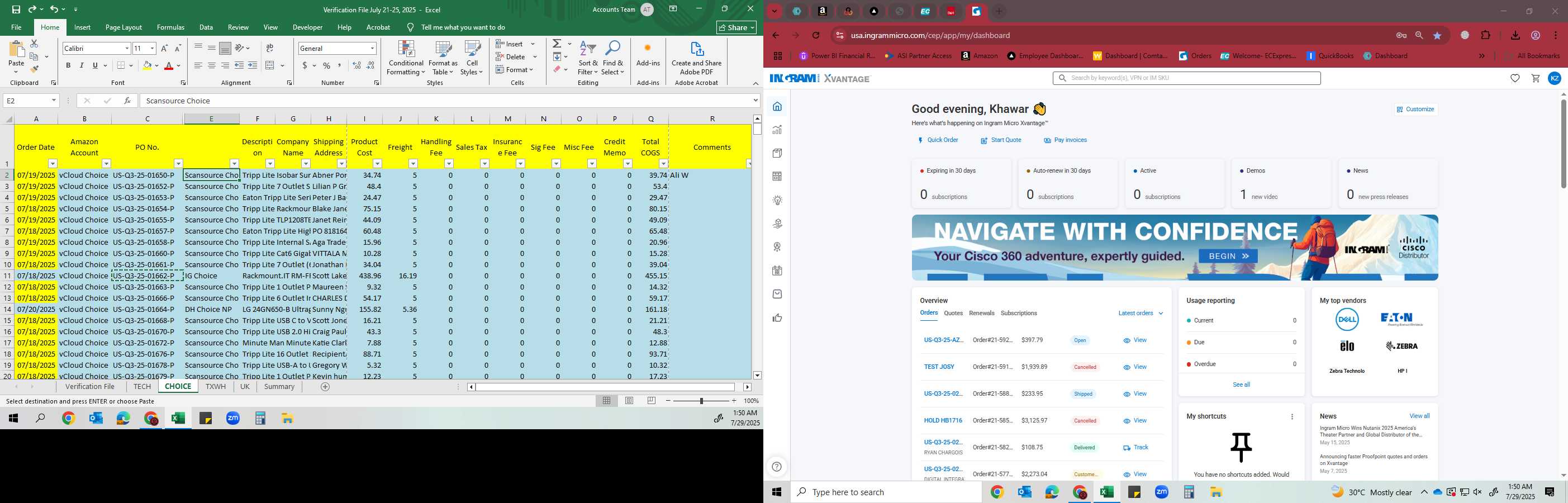Click the Paste button in Clipboard group
The image size is (1568, 503).
point(16,56)
